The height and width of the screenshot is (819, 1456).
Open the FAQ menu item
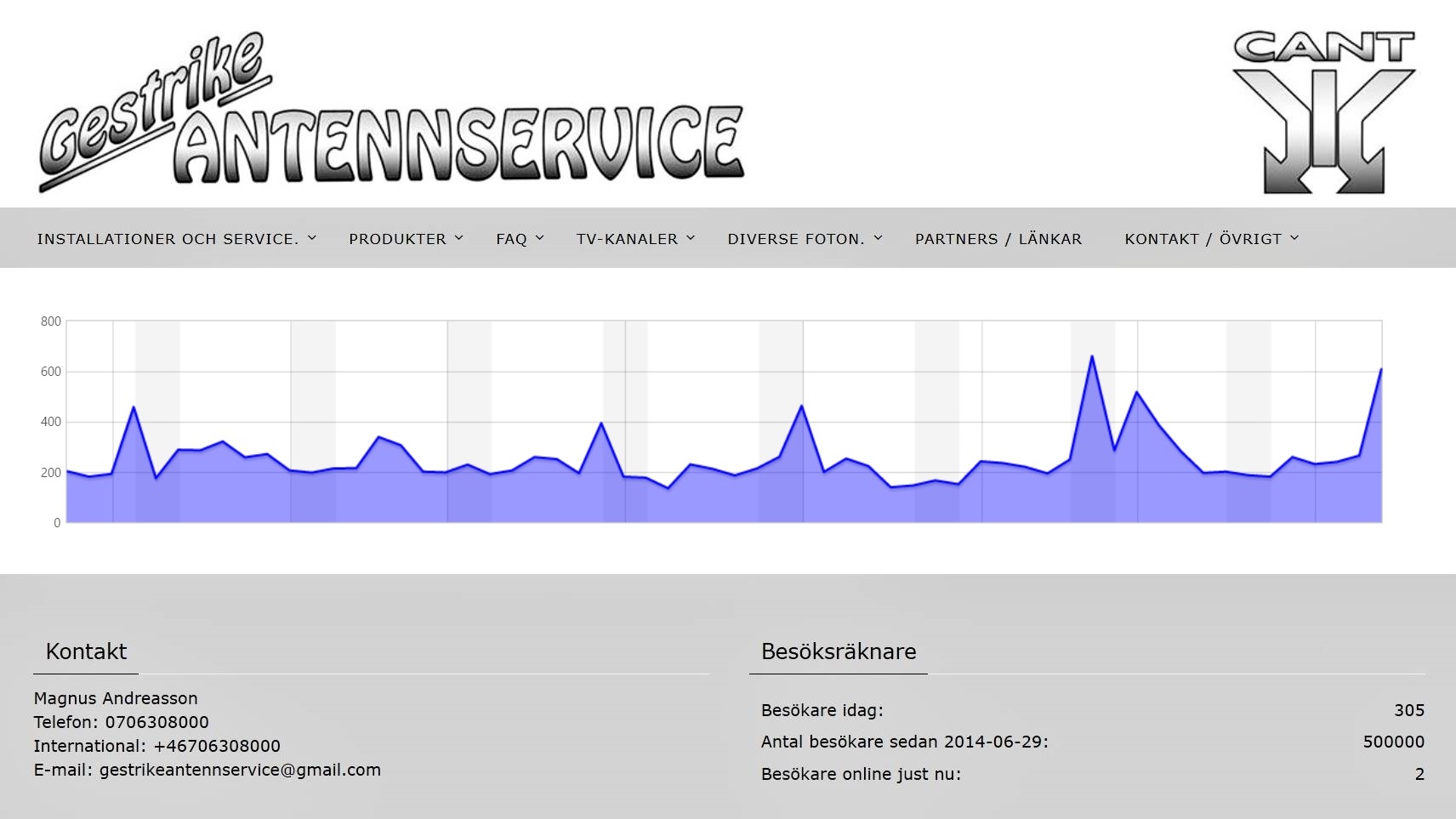tap(511, 239)
